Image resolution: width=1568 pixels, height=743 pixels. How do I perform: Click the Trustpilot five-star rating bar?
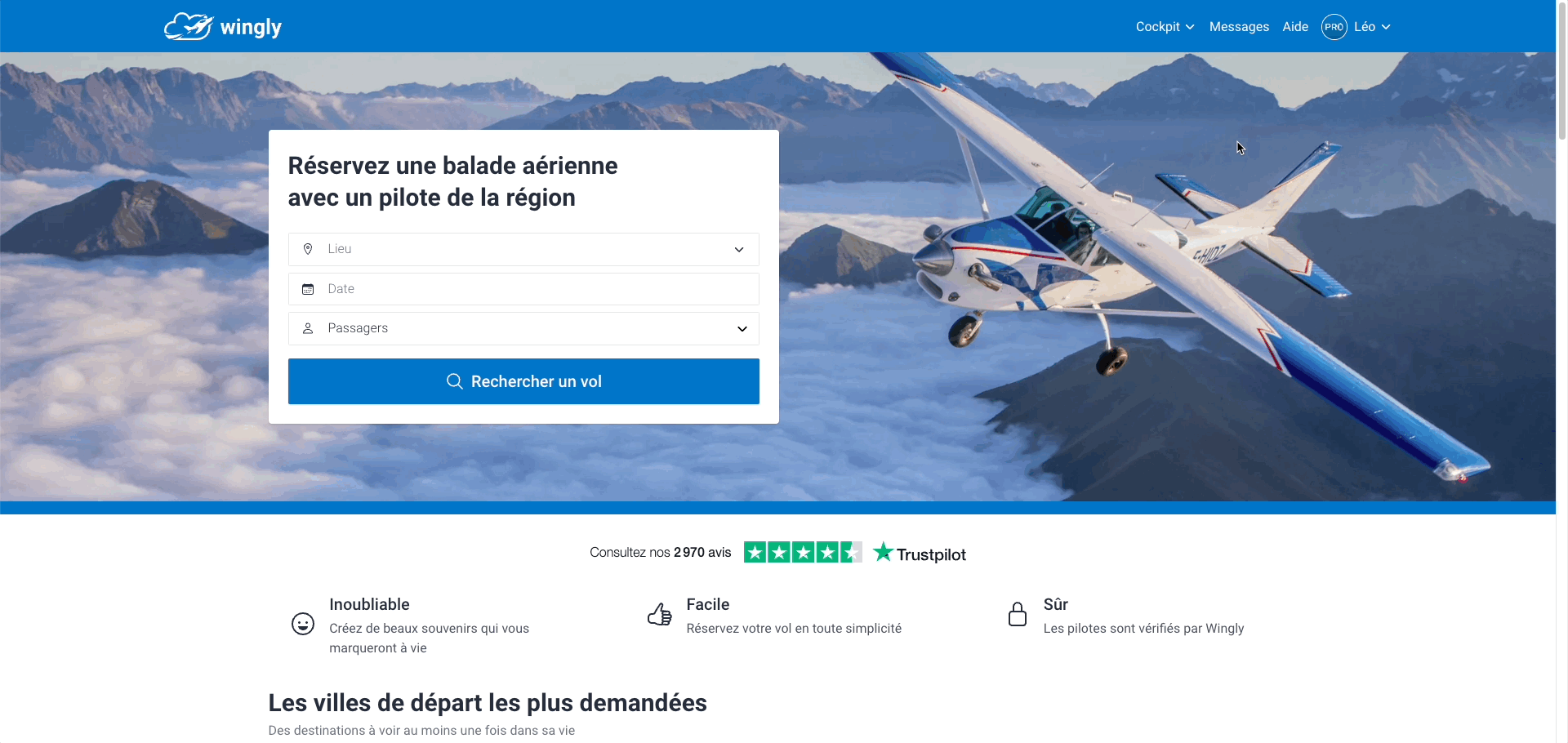coord(803,553)
